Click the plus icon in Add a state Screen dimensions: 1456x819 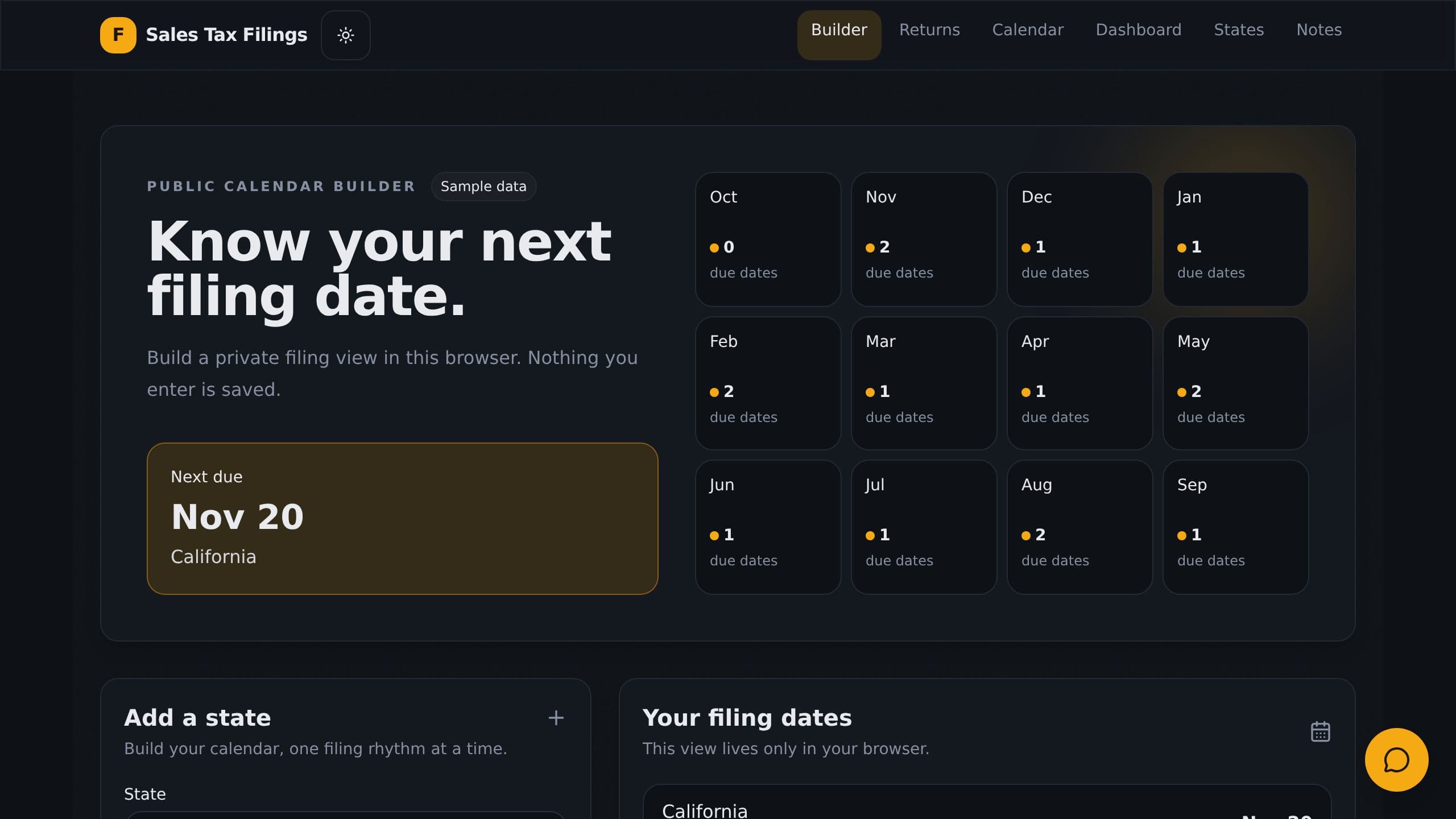pyautogui.click(x=556, y=718)
